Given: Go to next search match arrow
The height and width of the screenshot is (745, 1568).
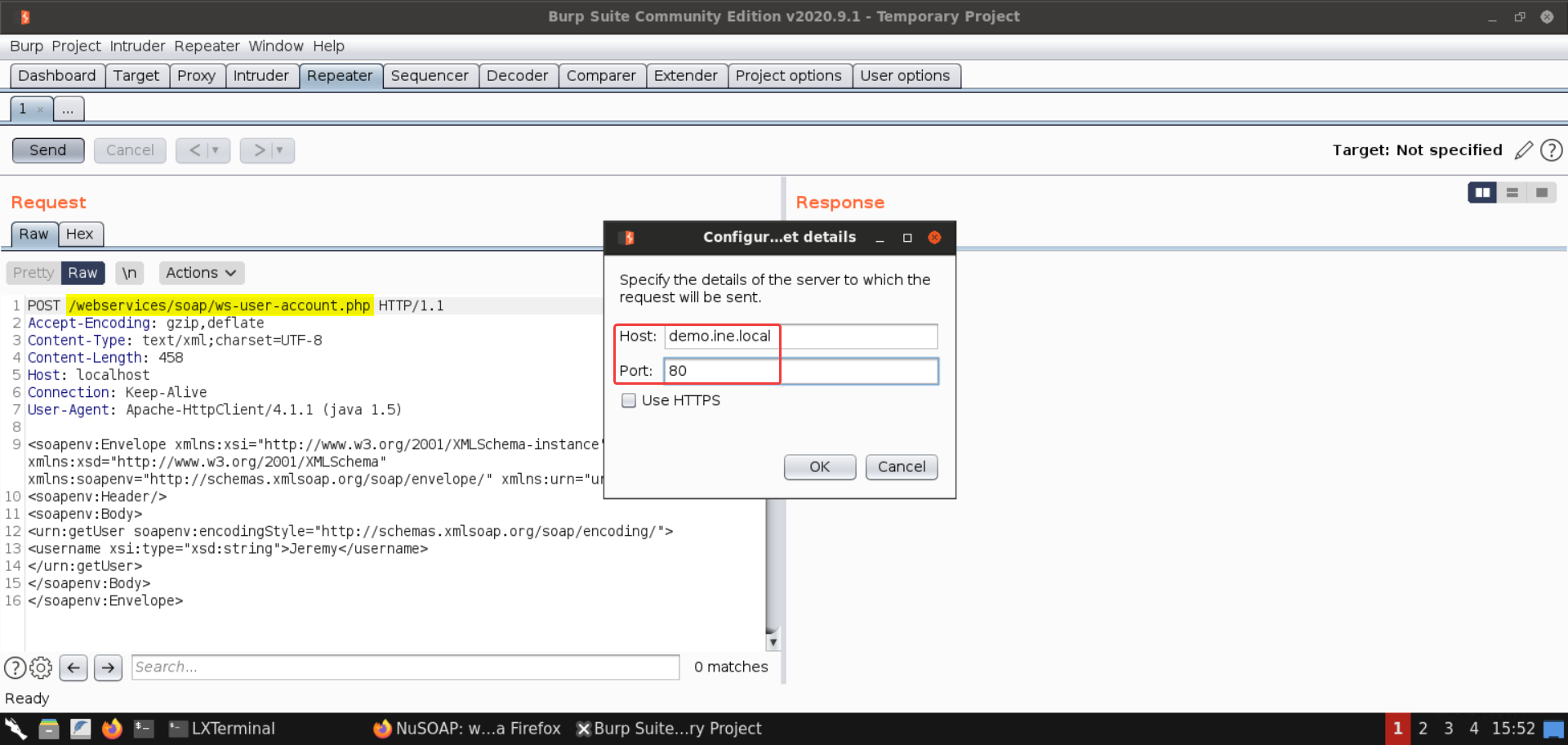Looking at the screenshot, I should pos(108,667).
